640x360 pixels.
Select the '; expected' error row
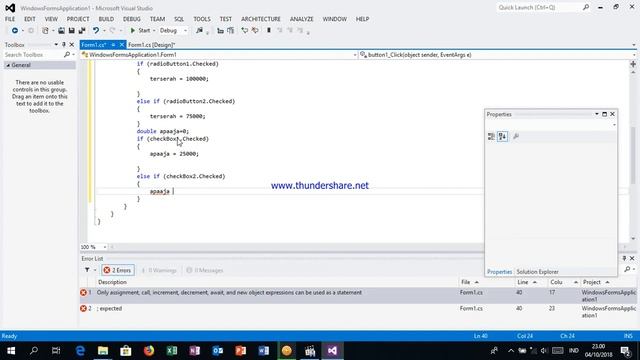pos(358,312)
